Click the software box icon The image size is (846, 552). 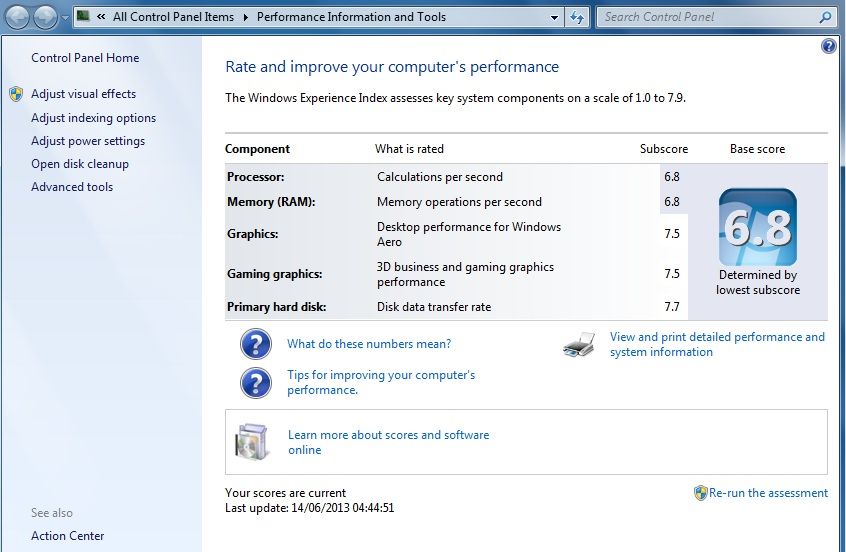(251, 442)
